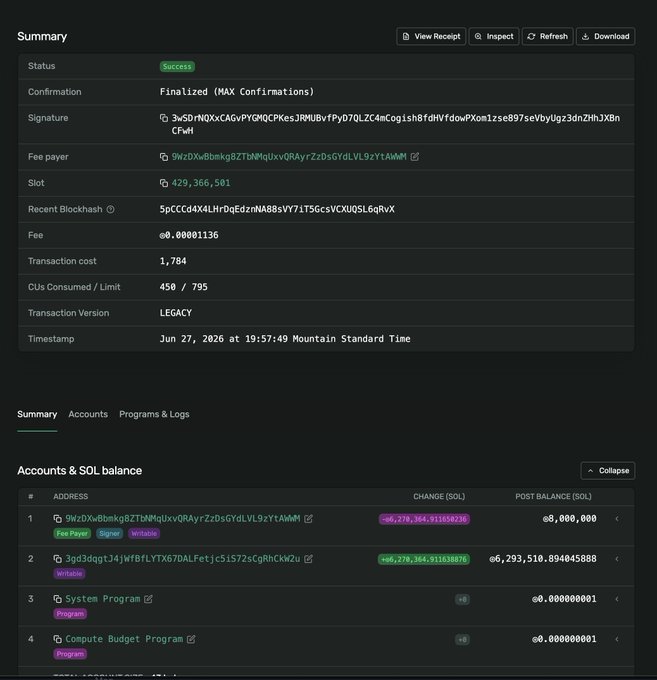Expand Compute Budget Program row chevron
Viewport: 657px width, 680px height.
pos(617,639)
